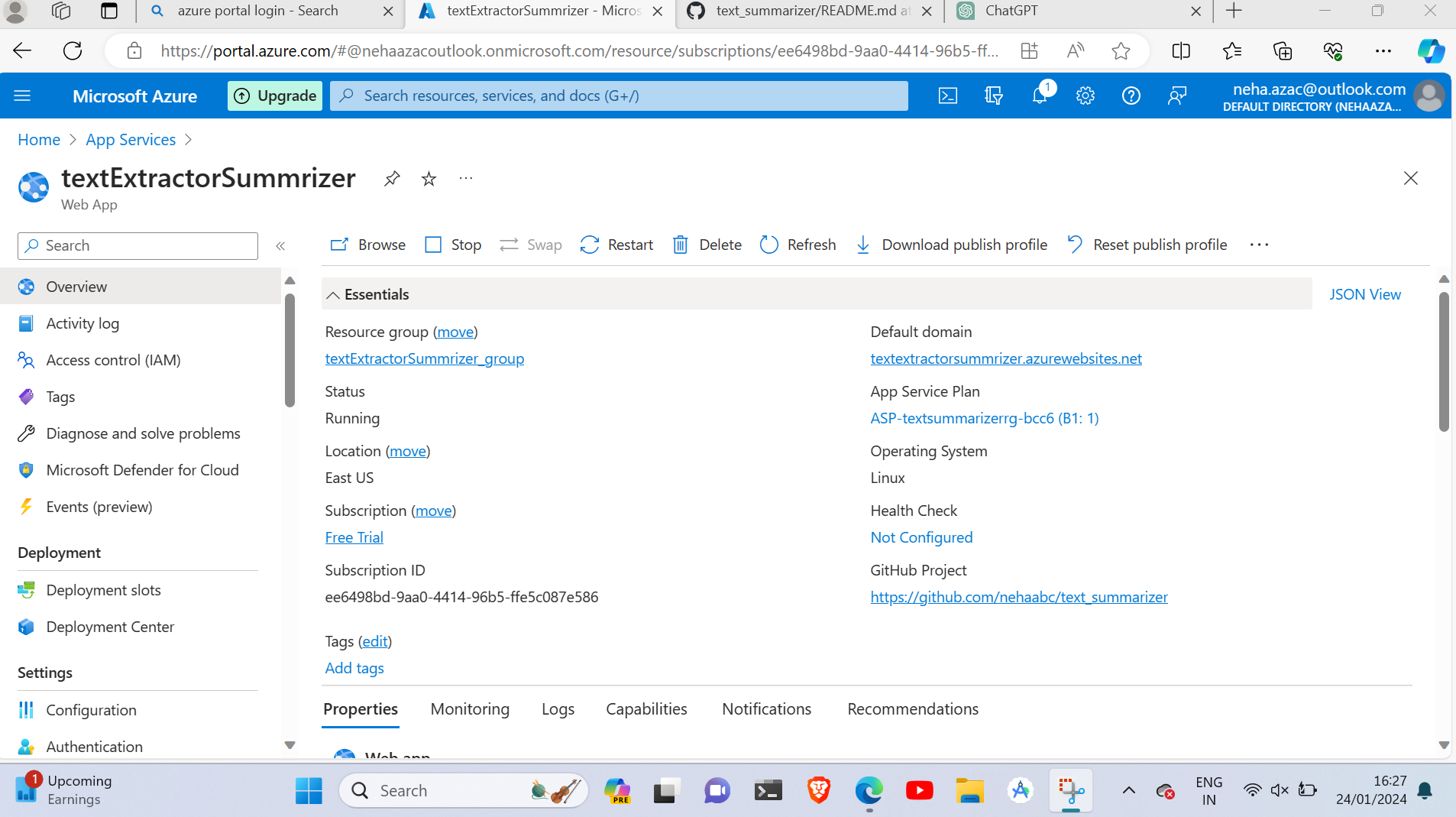Open the Azure portal hamburger menu
1456x817 pixels.
click(x=22, y=96)
